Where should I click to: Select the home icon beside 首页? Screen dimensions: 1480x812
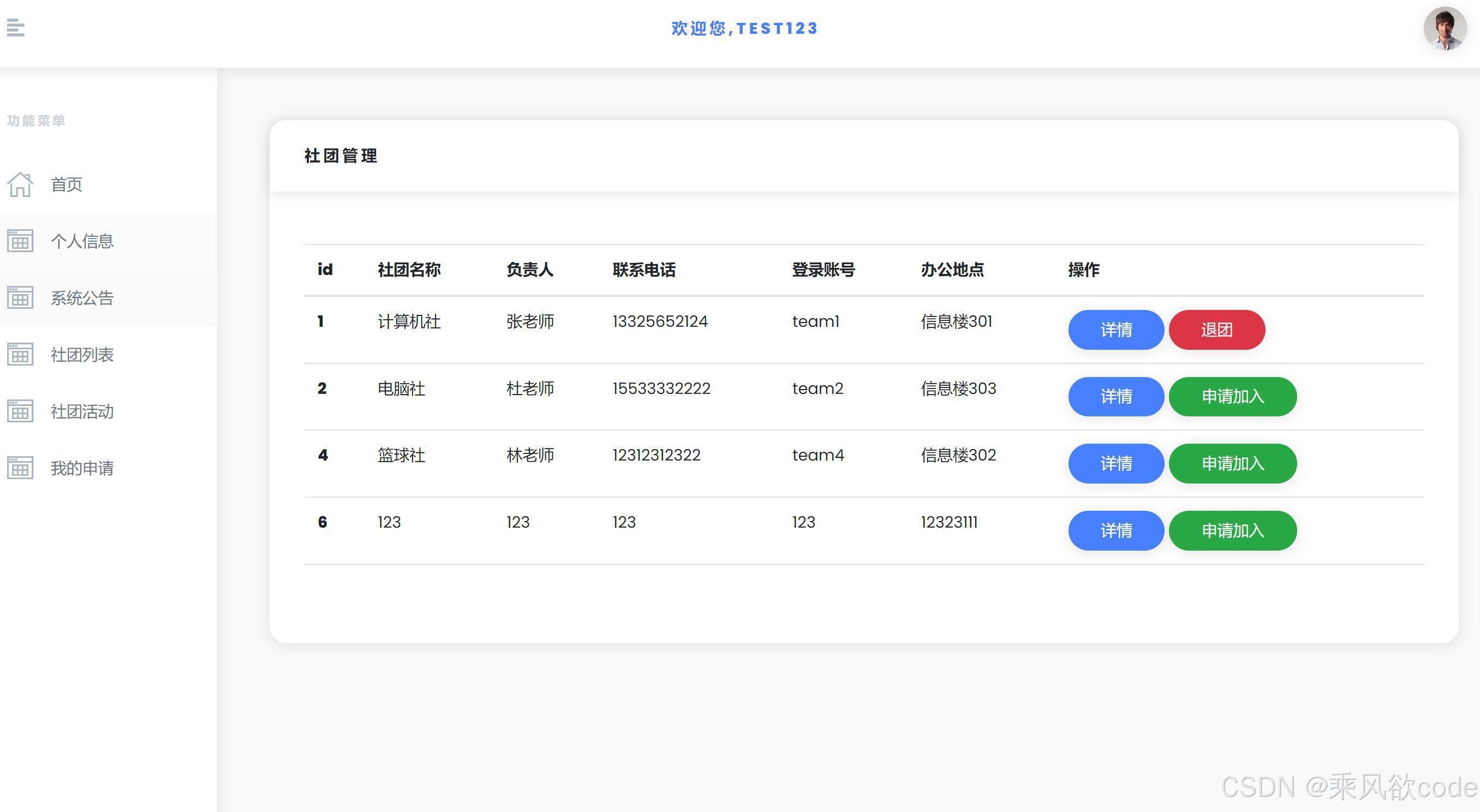[x=20, y=184]
